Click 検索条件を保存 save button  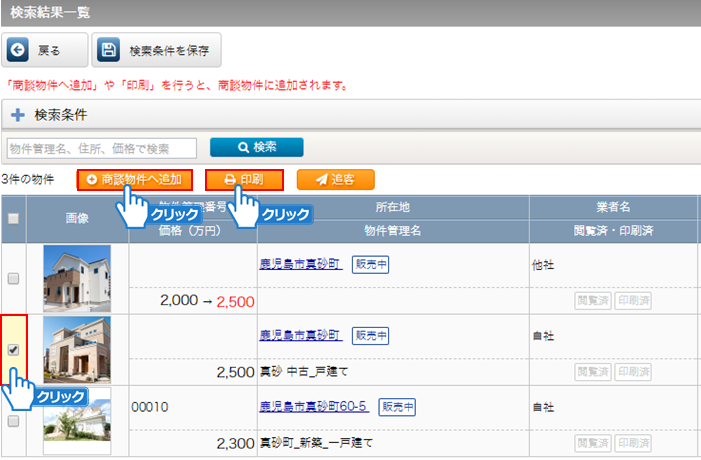[156, 50]
